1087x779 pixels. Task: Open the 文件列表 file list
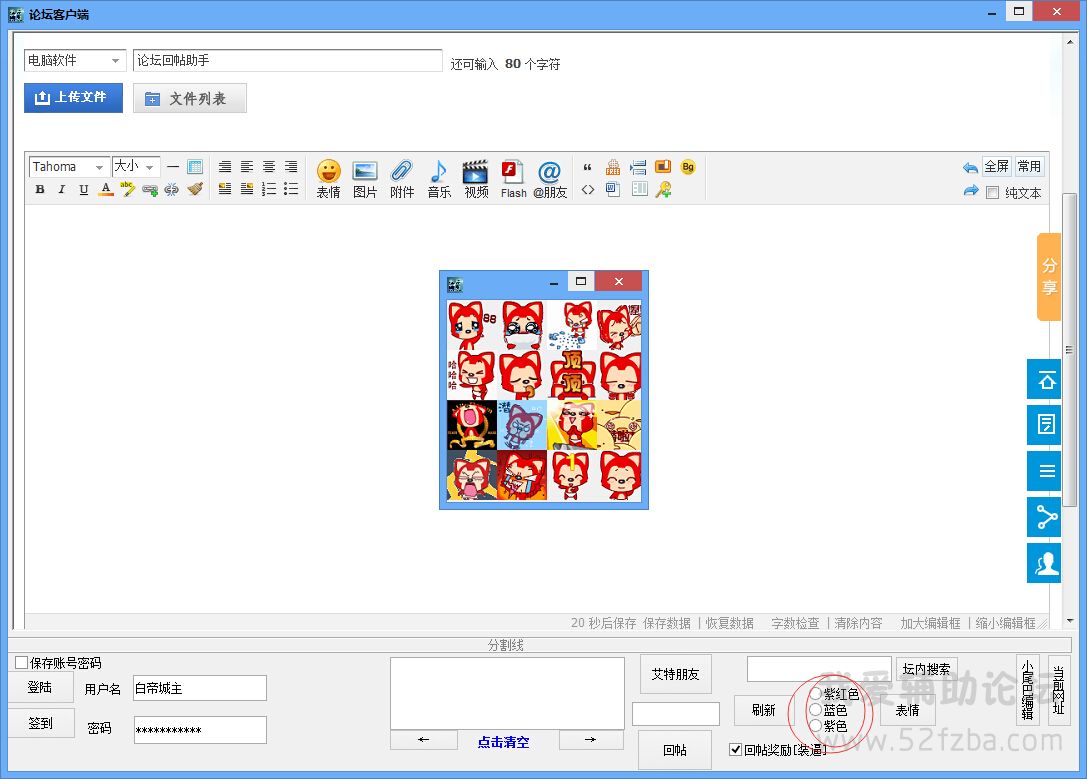[190, 98]
